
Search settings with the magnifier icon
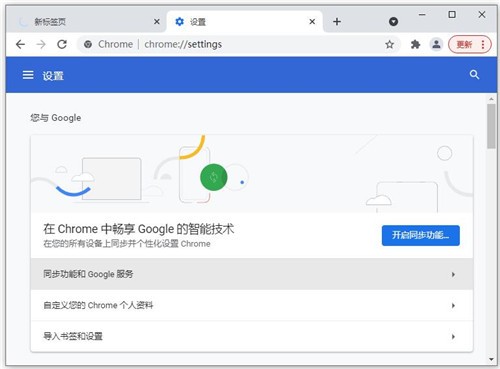tap(474, 75)
